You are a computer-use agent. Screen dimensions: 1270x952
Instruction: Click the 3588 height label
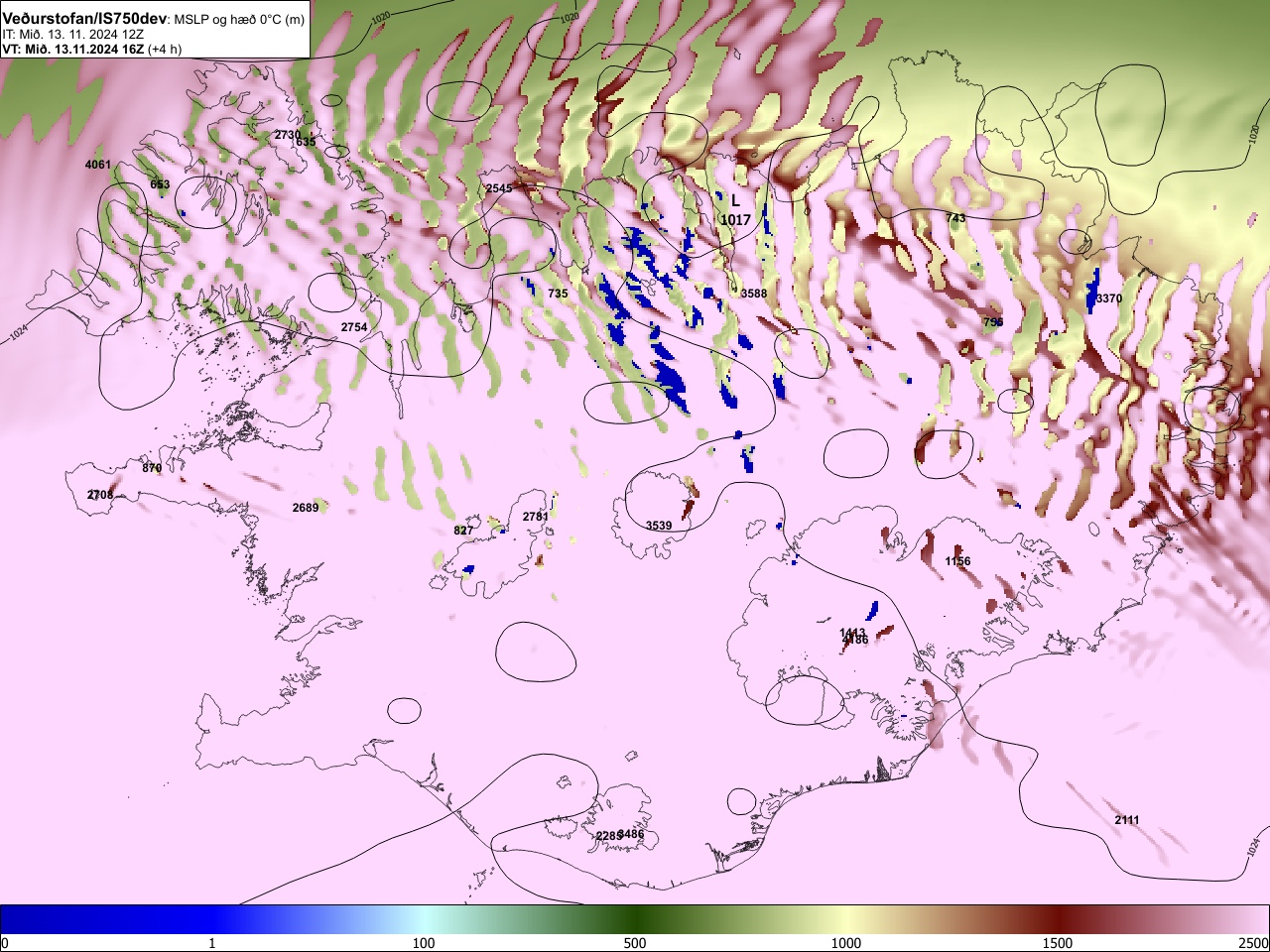tap(754, 294)
